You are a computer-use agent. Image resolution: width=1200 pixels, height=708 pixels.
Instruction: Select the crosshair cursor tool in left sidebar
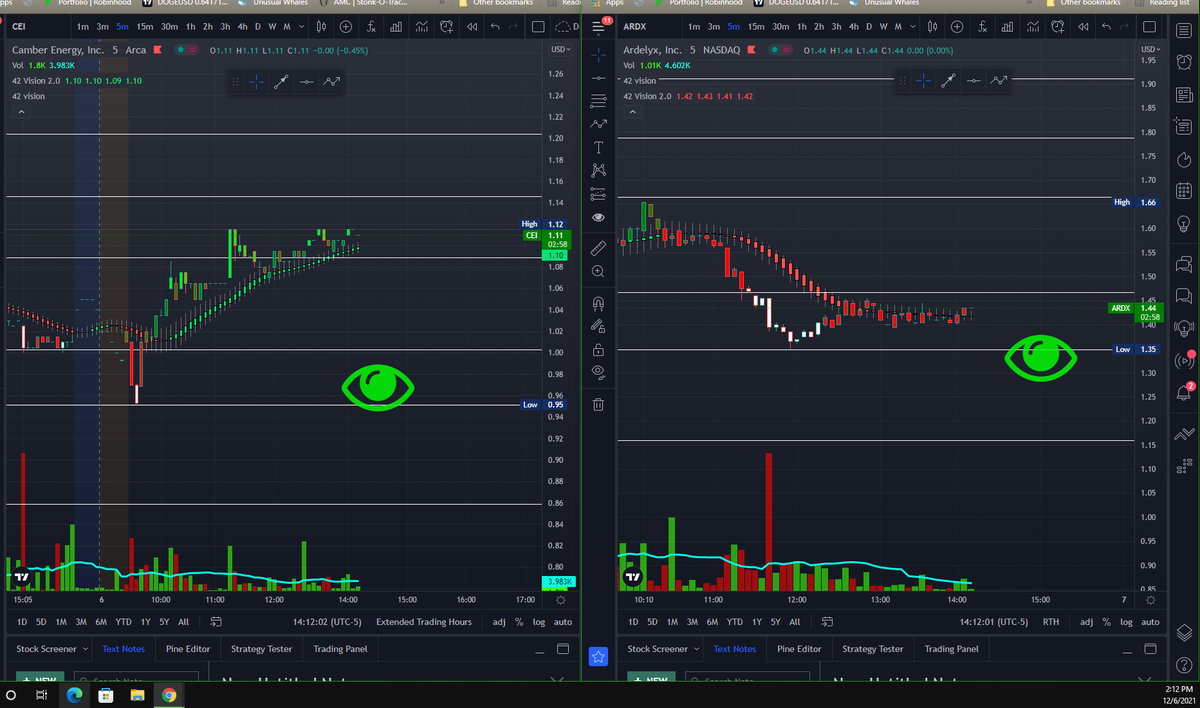coord(598,53)
